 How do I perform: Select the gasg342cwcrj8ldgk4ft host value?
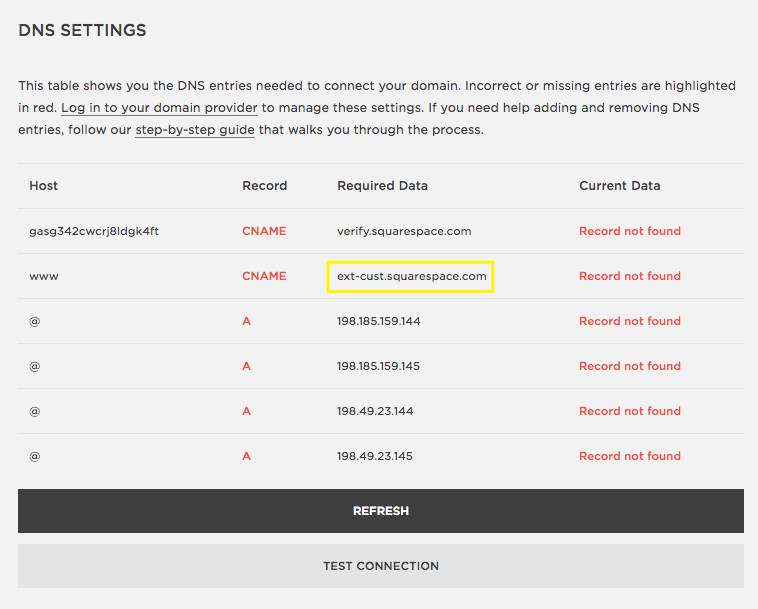click(94, 231)
